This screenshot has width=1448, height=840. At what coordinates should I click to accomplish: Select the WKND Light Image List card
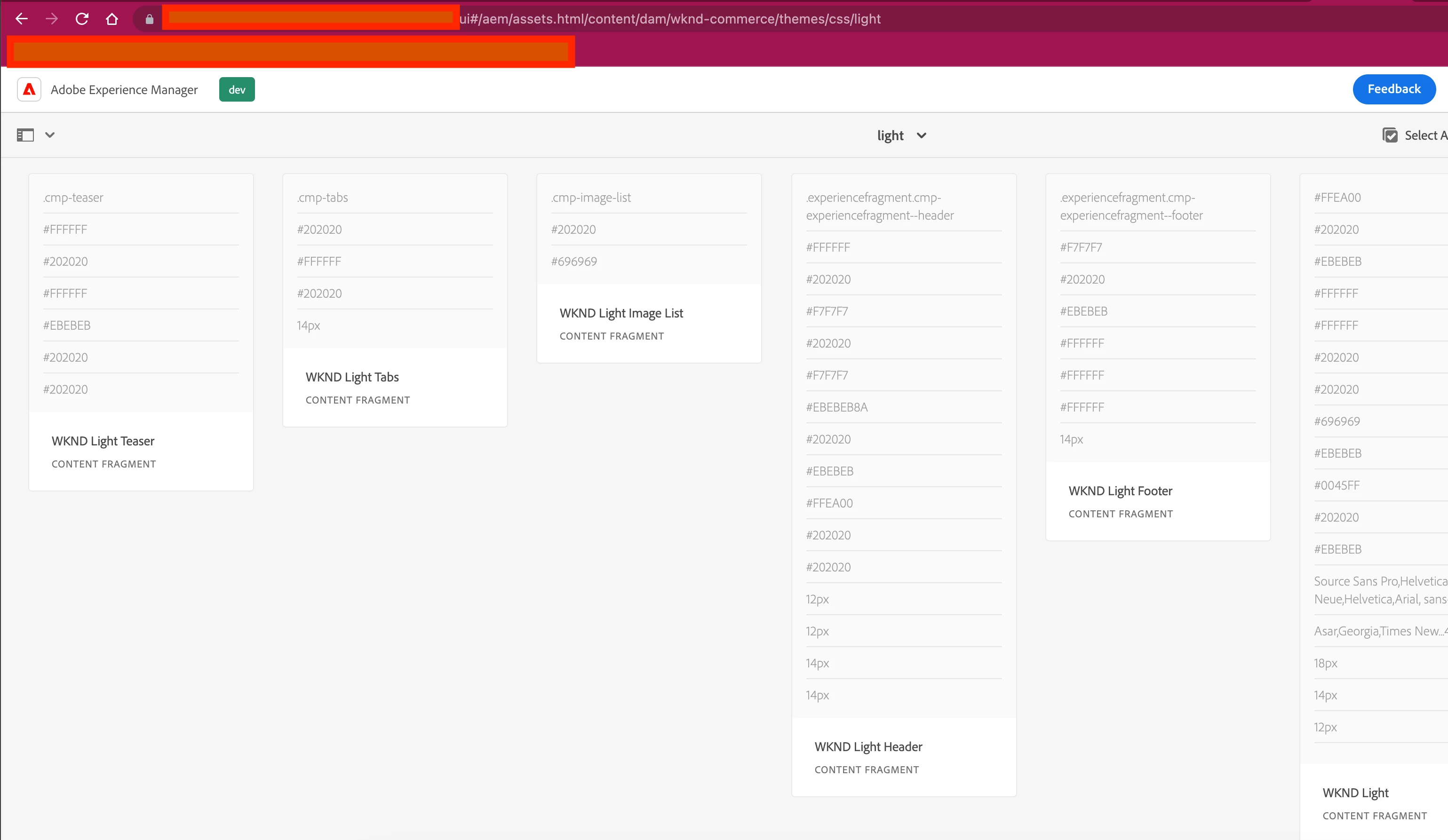click(x=621, y=313)
